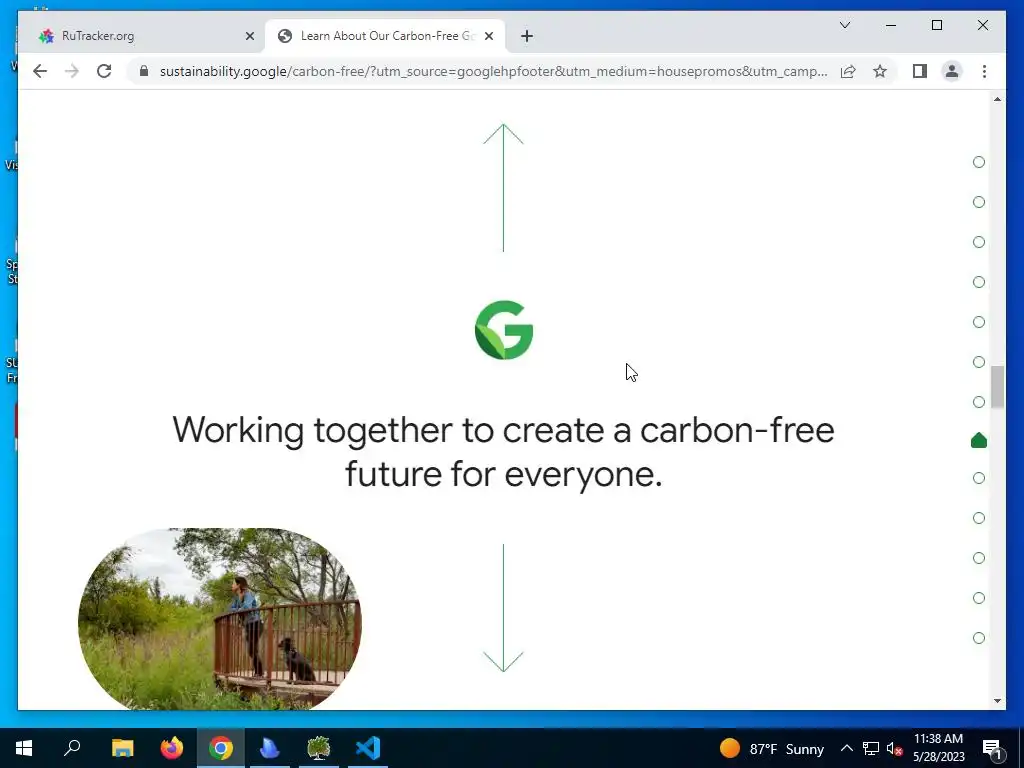
Task: Jump to the seventh section dot
Action: [978, 402]
